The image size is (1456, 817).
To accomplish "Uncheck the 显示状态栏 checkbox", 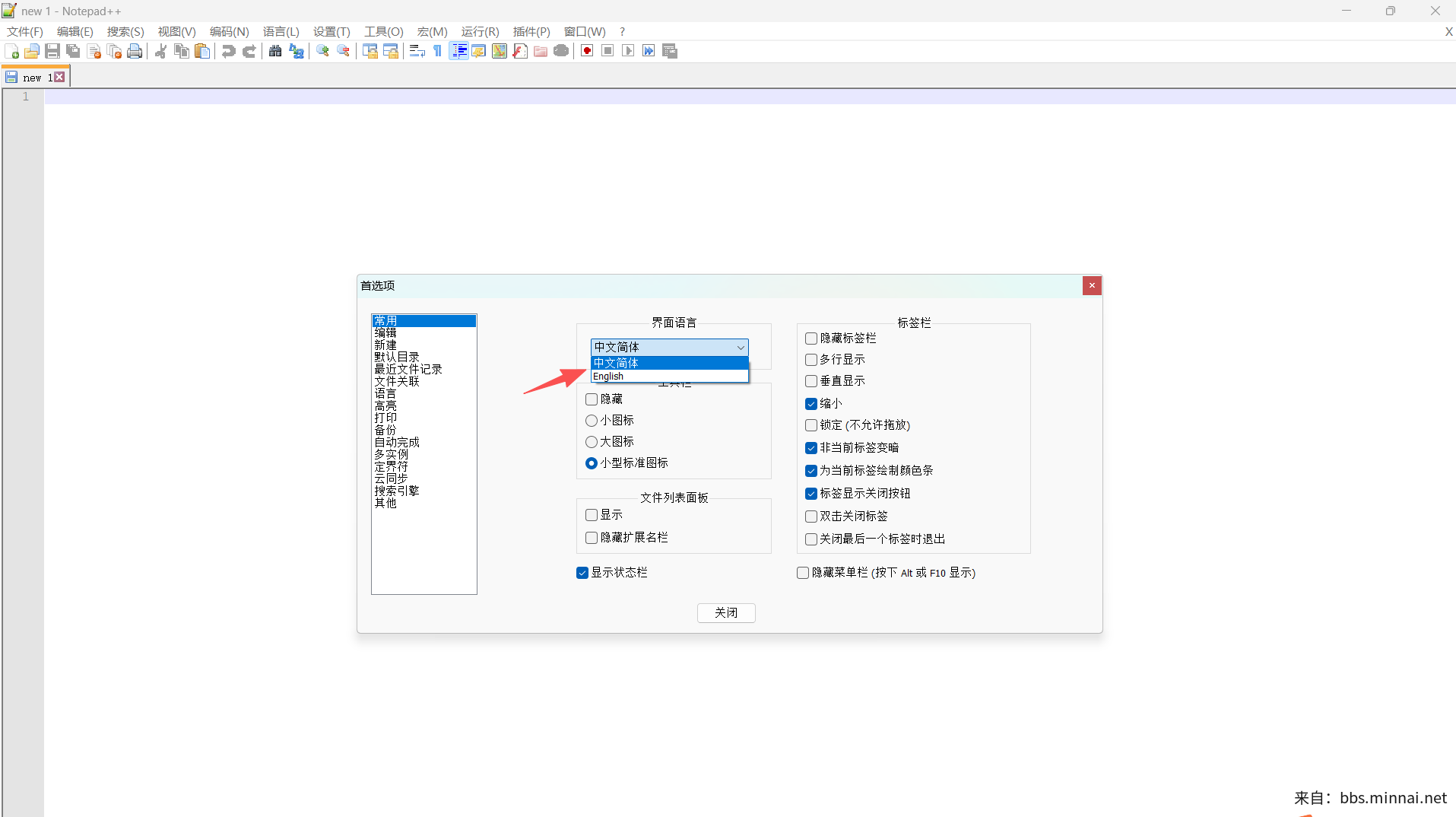I will click(582, 573).
